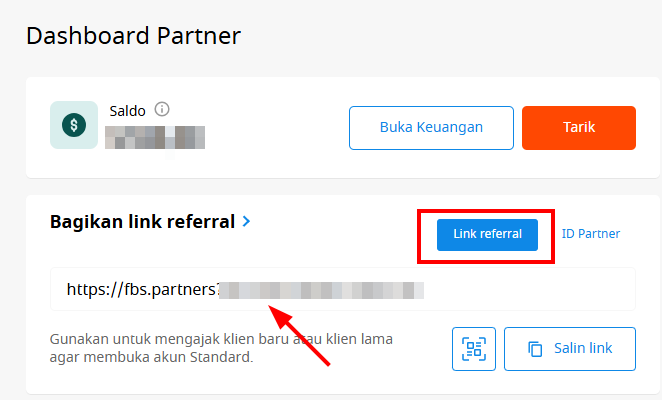Open the Buka Keuangan button

tap(431, 128)
